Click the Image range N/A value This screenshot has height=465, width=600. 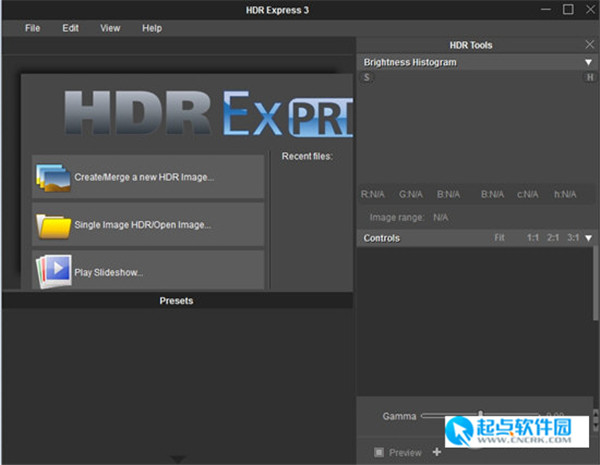coord(440,217)
